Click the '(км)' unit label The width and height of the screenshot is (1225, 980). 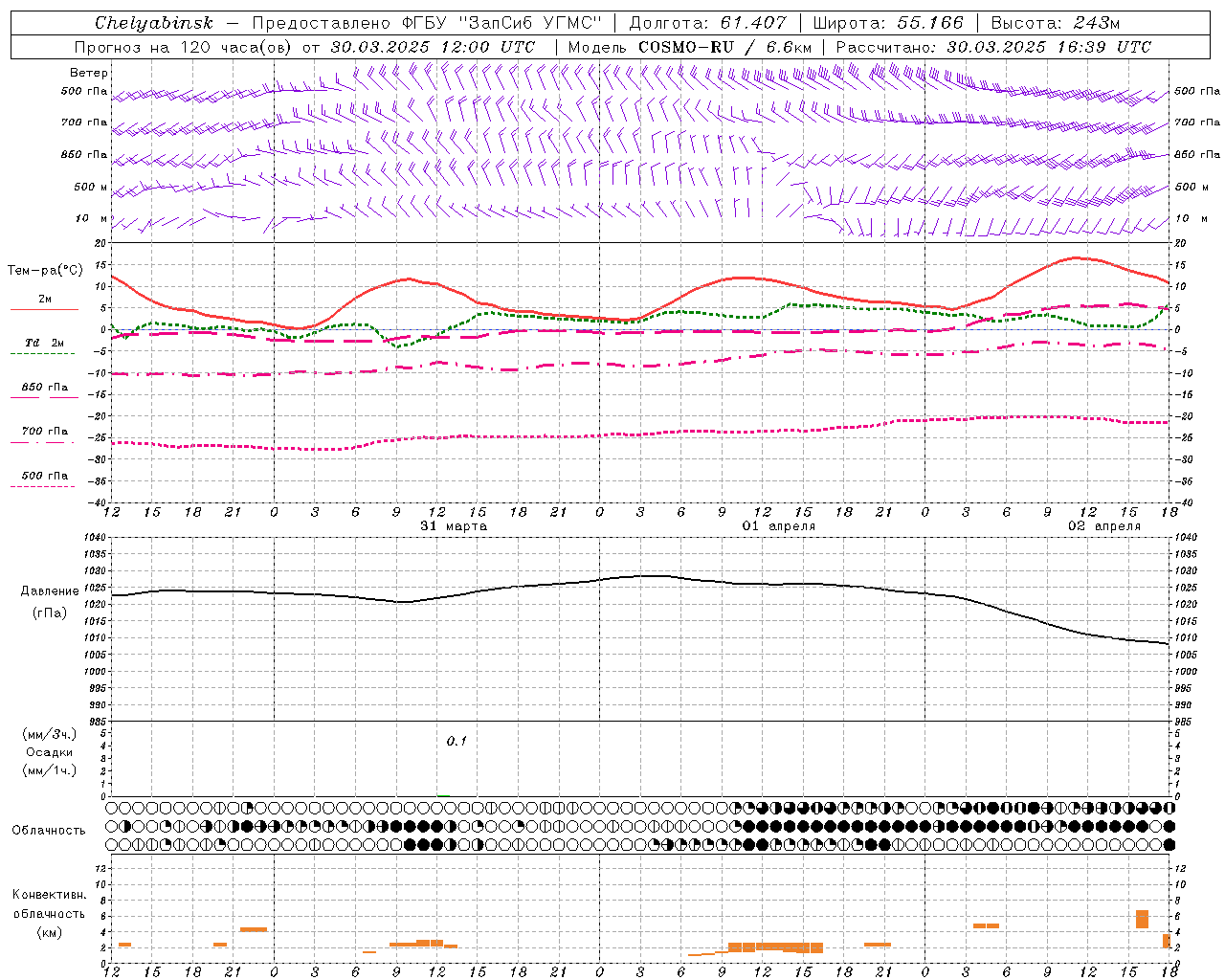pyautogui.click(x=50, y=932)
